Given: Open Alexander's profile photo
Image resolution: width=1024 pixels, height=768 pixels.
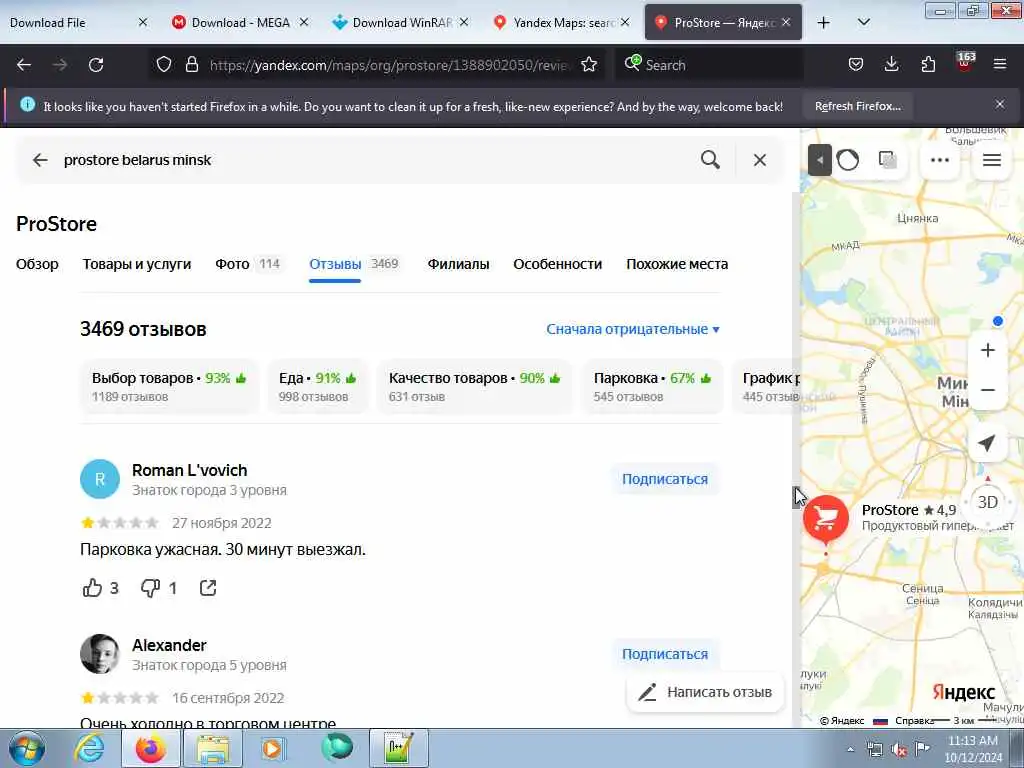Looking at the screenshot, I should pos(100,654).
